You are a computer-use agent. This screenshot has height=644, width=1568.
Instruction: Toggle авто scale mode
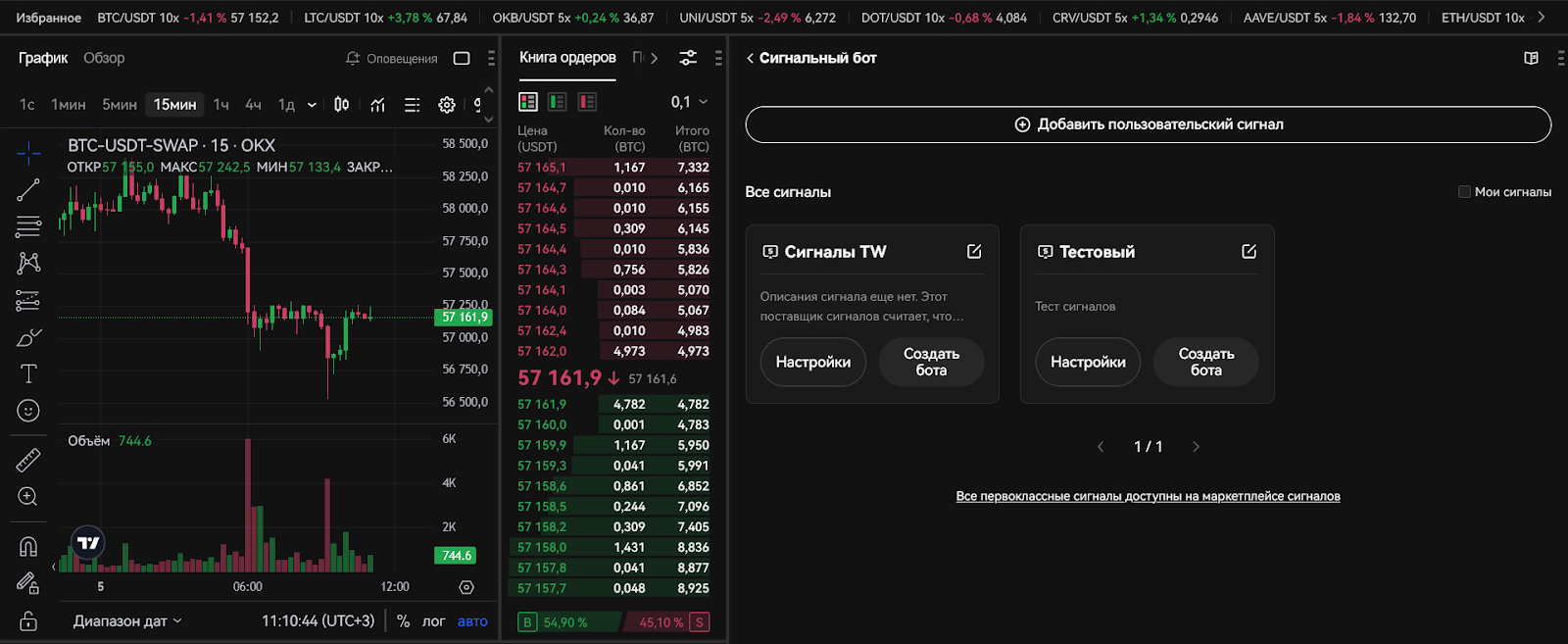click(472, 621)
